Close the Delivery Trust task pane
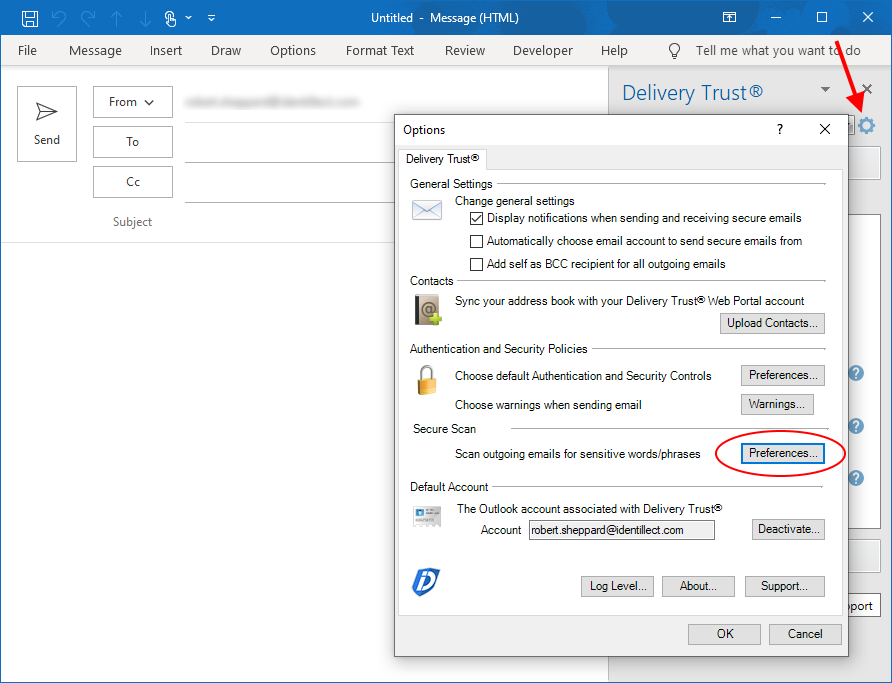The height and width of the screenshot is (683, 892). click(866, 90)
